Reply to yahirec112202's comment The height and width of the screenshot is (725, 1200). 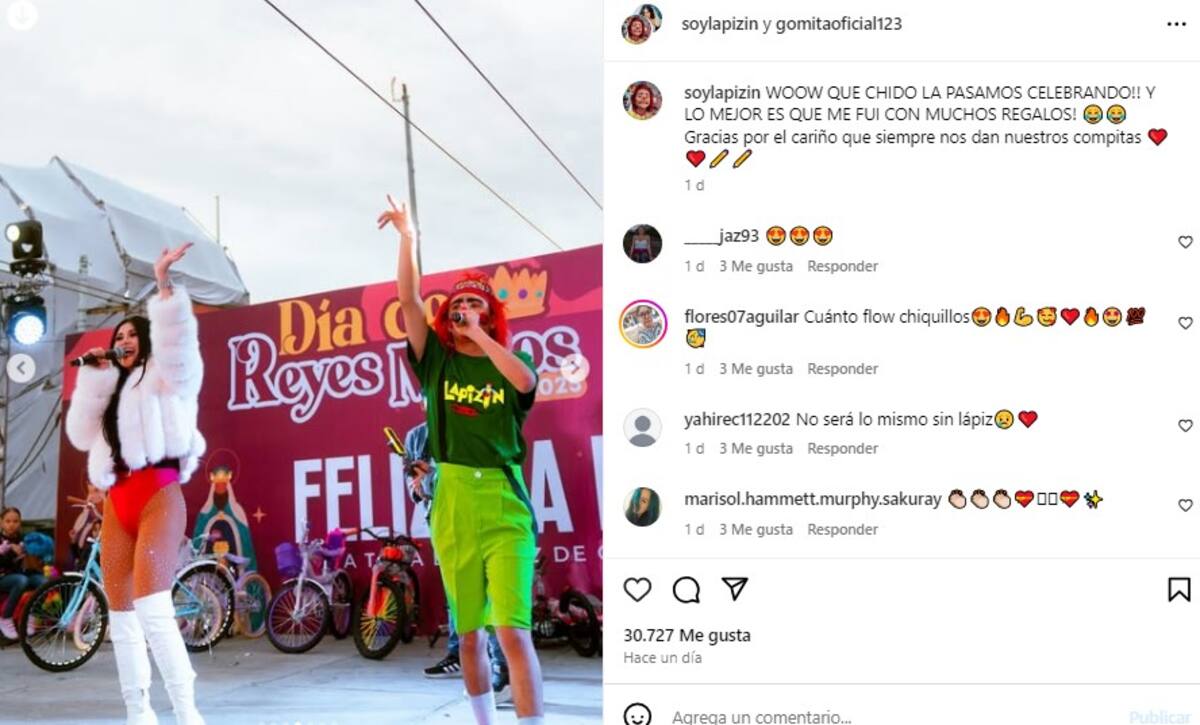(842, 449)
